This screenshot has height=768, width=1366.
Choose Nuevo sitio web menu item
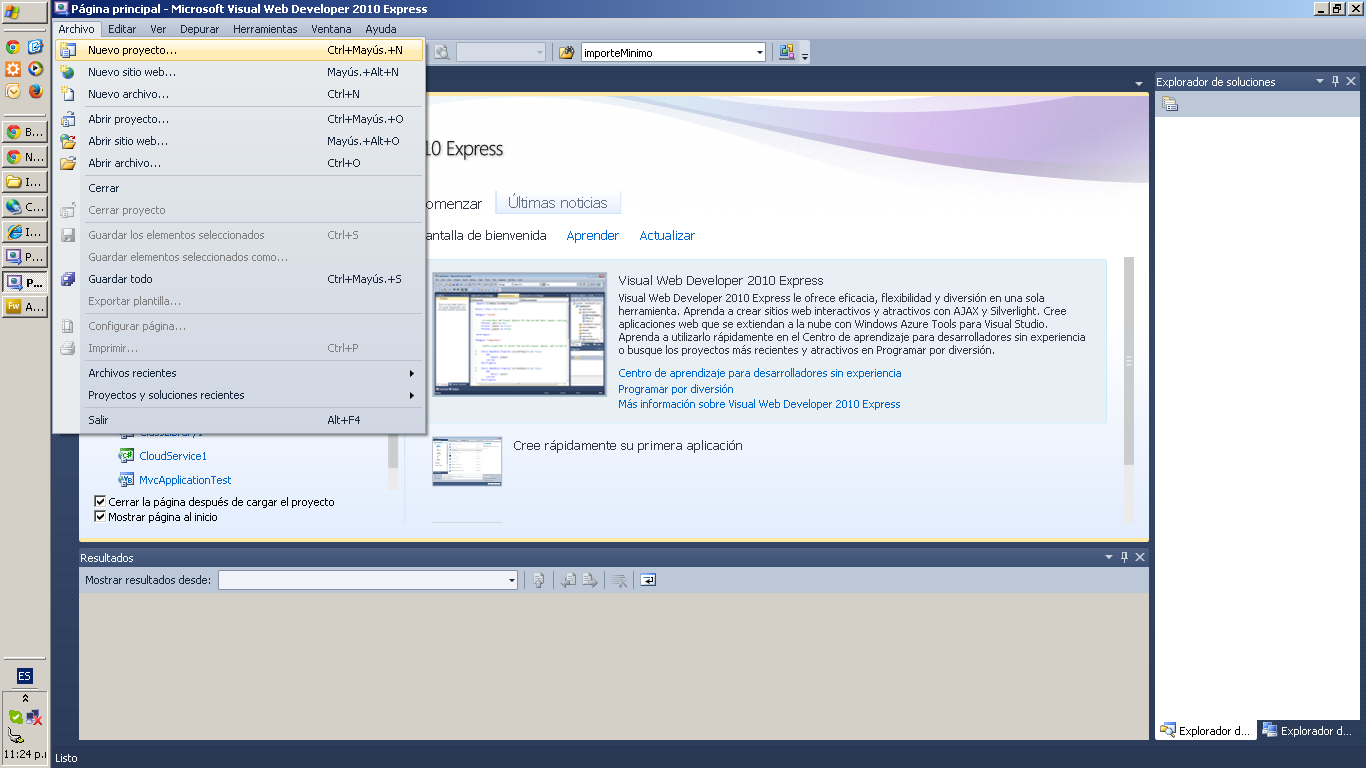[240, 72]
